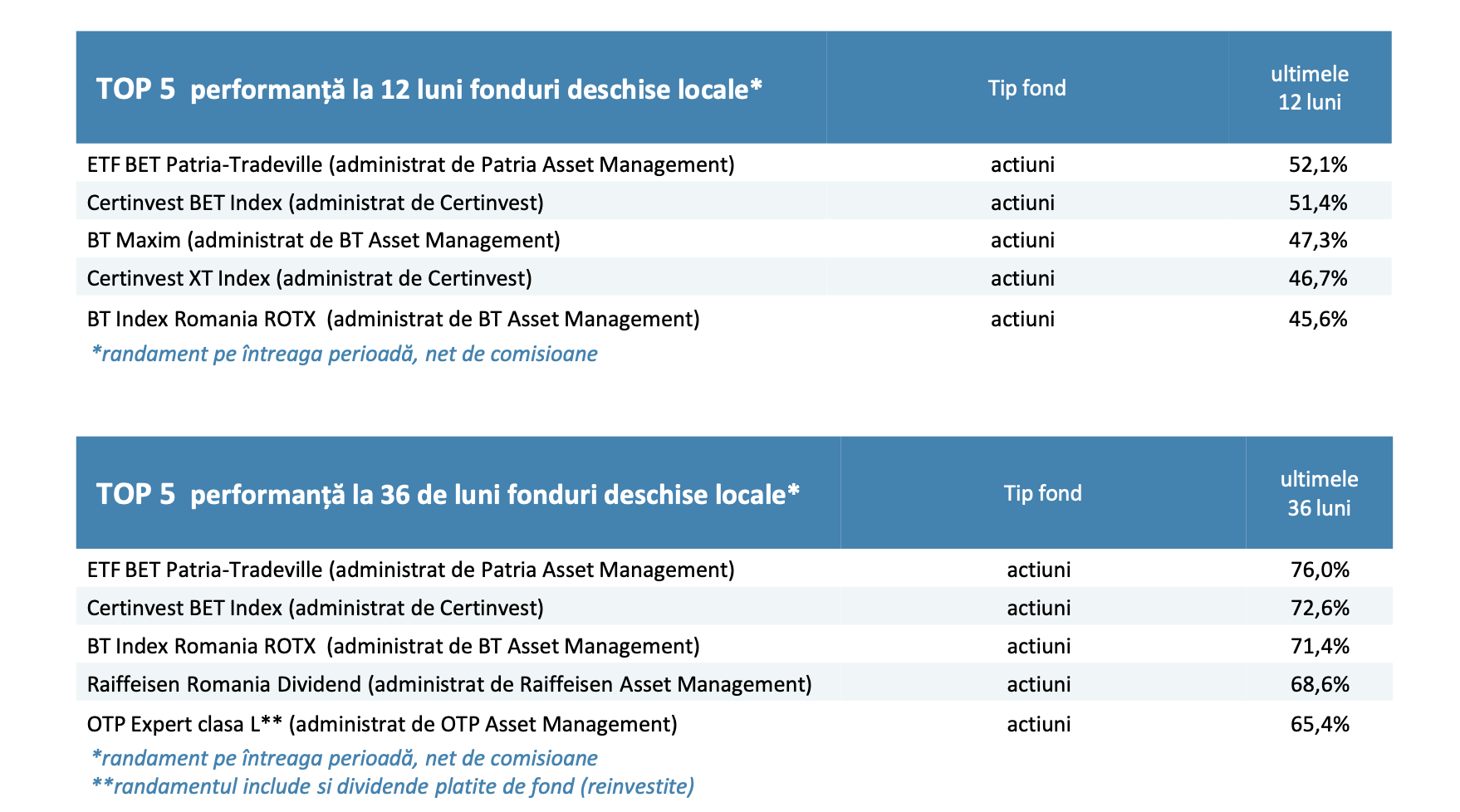Click the '**randamentul include si dividende platite de fond (reinvestite)' footnote
This screenshot has width=1460, height=812.
(x=393, y=786)
